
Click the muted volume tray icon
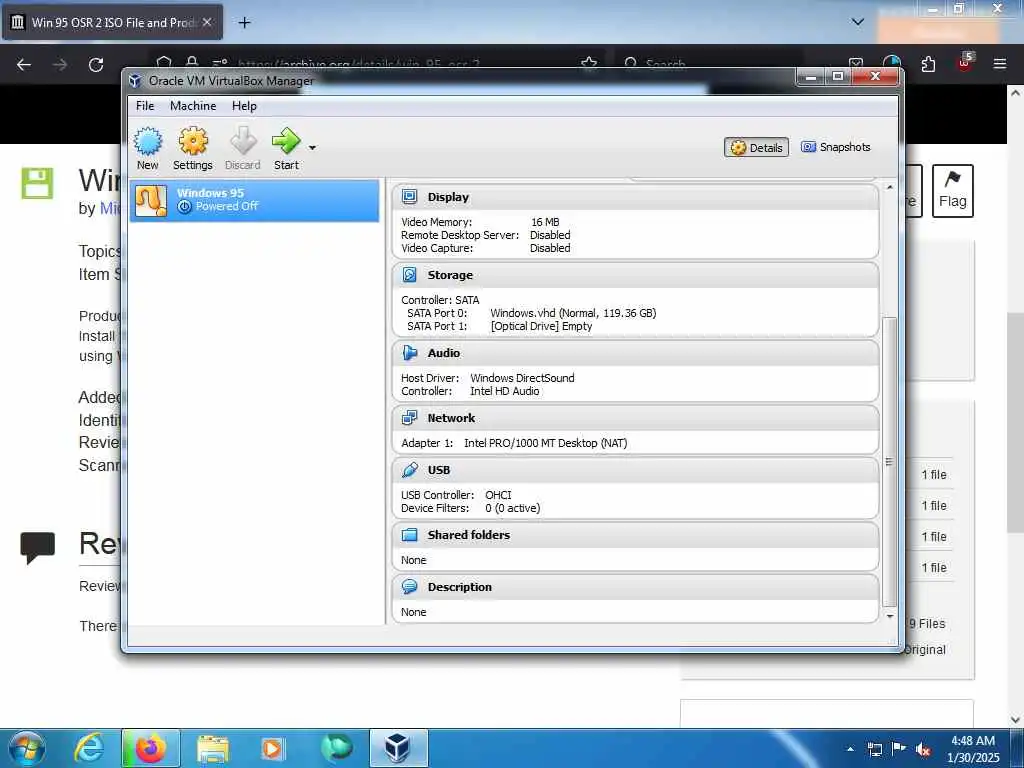click(923, 750)
